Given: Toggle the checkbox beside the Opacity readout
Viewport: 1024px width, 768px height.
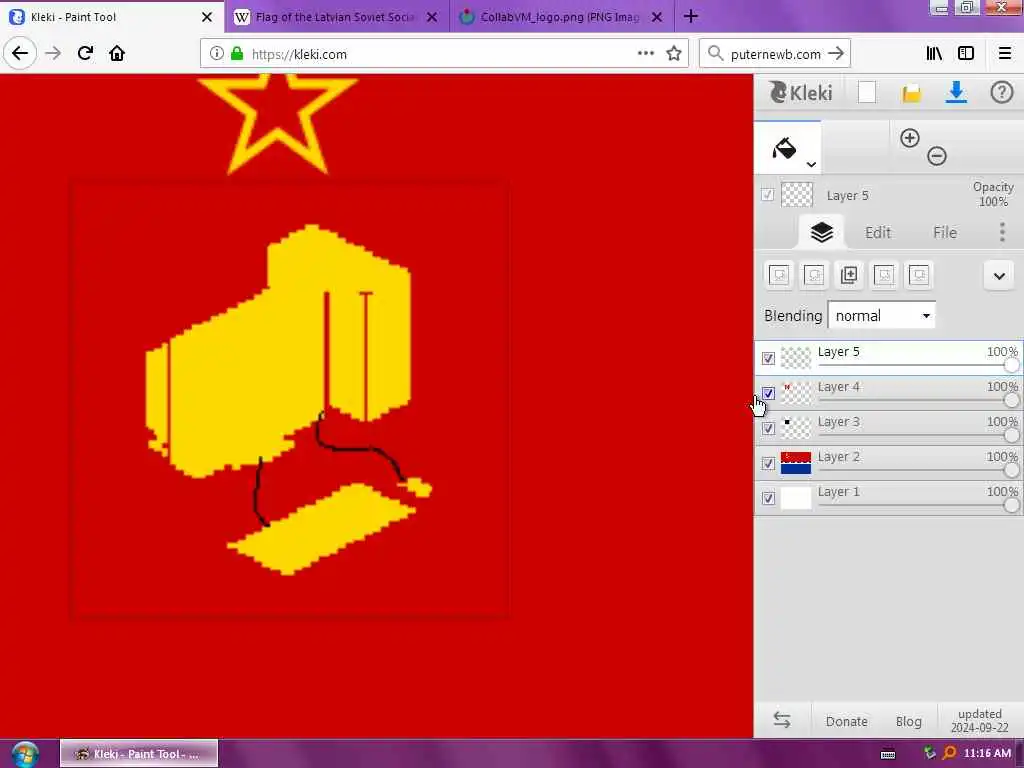Looking at the screenshot, I should 767,195.
